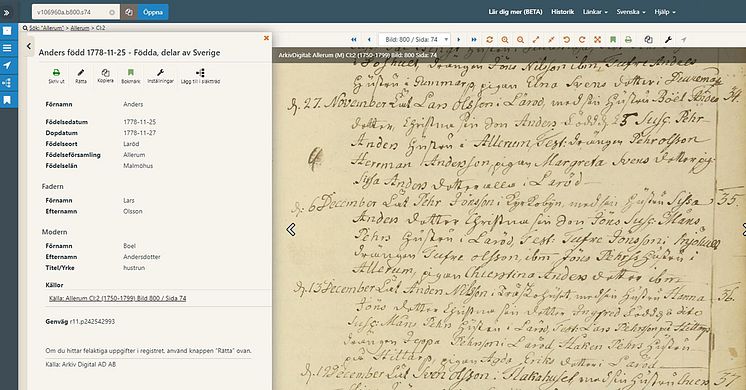Screen dimensions: 746x390
Task: Bookmark this image with green bookmark icon
Action: [x=613, y=40]
